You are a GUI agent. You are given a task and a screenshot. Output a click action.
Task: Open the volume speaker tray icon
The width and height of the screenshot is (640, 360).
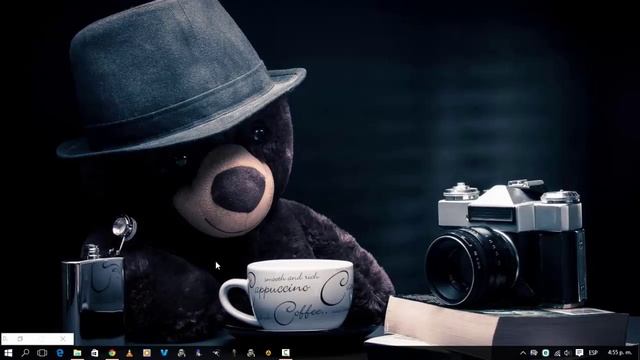tap(567, 353)
